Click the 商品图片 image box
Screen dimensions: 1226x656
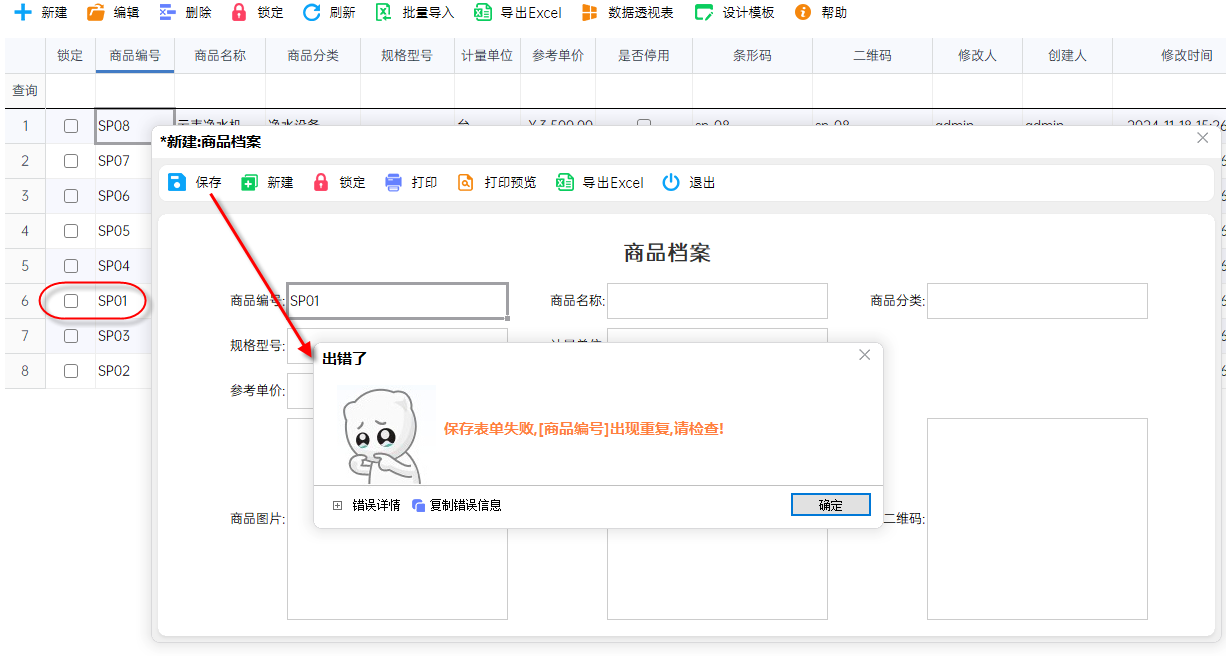click(x=397, y=519)
